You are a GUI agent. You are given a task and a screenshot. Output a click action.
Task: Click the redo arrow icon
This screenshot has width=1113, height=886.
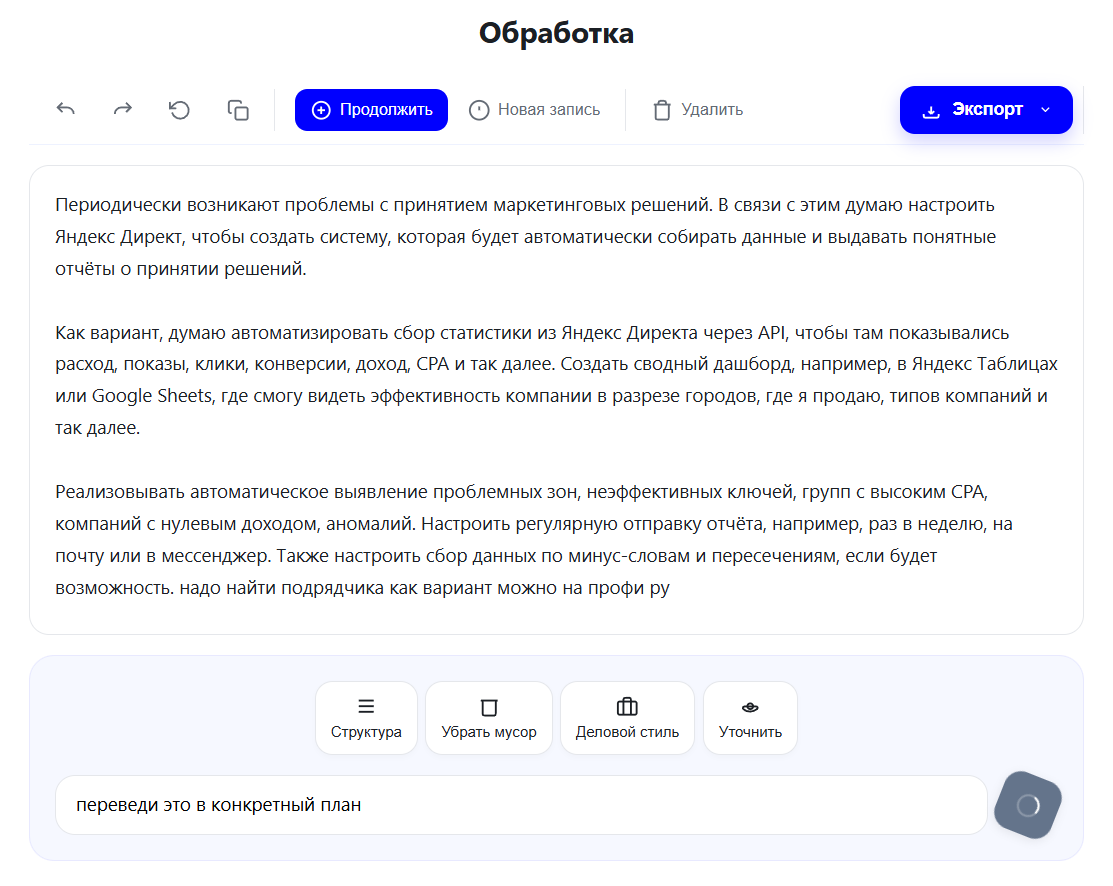coord(123,109)
